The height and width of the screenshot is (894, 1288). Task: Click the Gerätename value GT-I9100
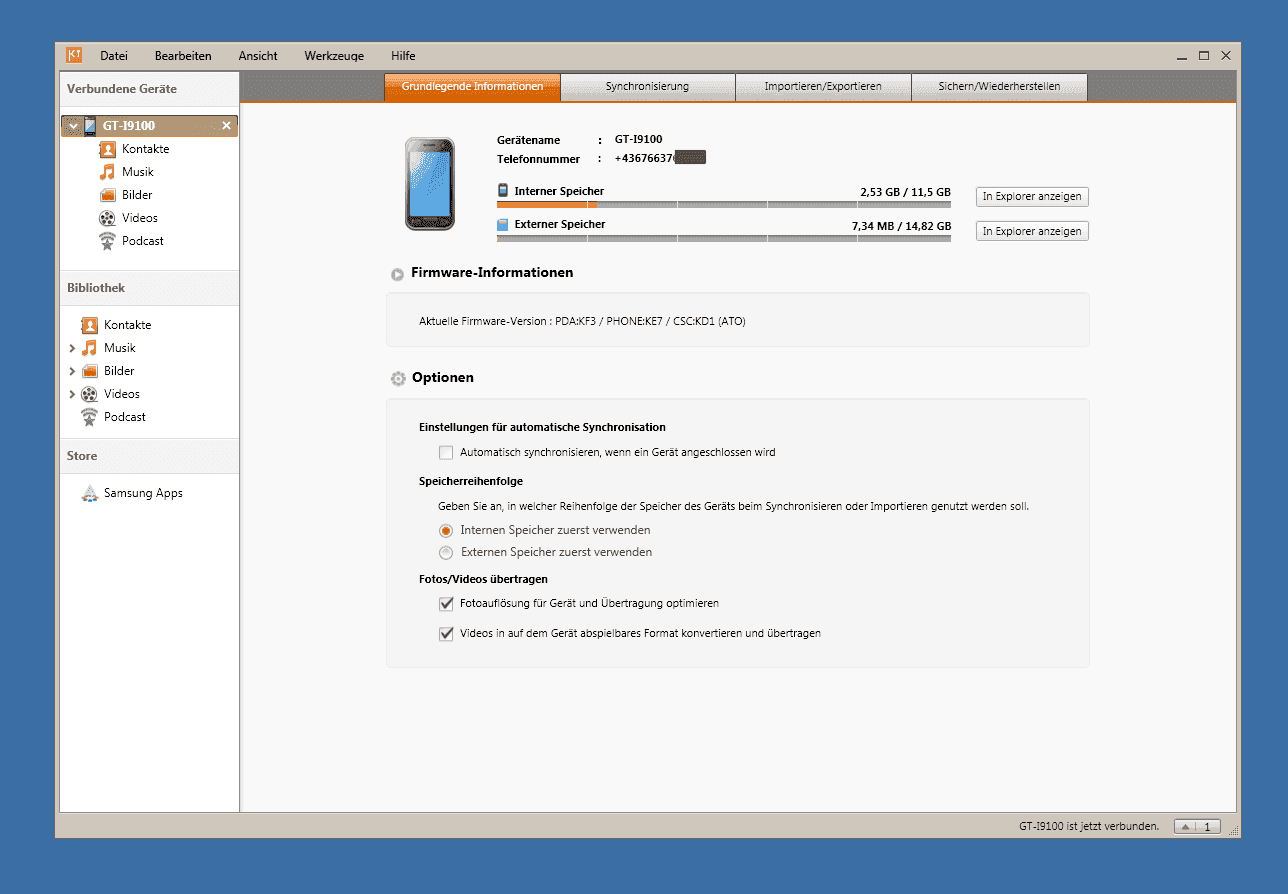pyautogui.click(x=638, y=140)
